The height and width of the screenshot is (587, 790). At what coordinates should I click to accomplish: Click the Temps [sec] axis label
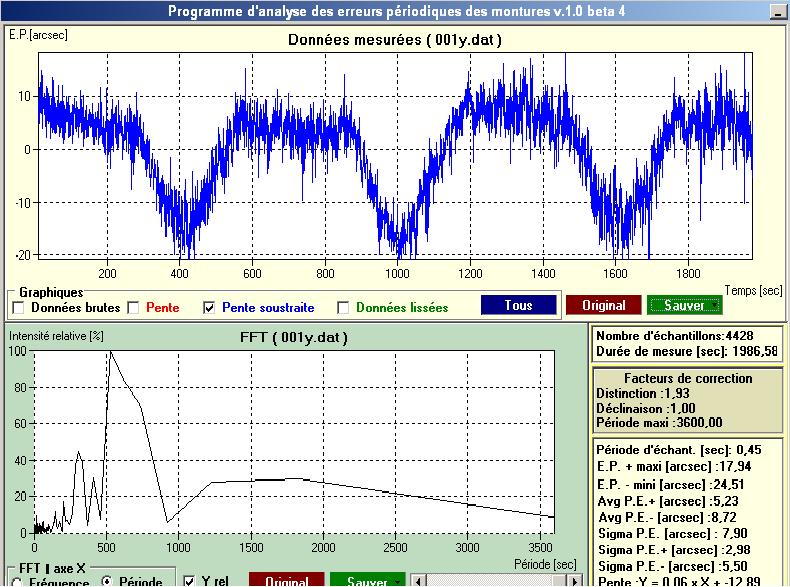pyautogui.click(x=753, y=290)
